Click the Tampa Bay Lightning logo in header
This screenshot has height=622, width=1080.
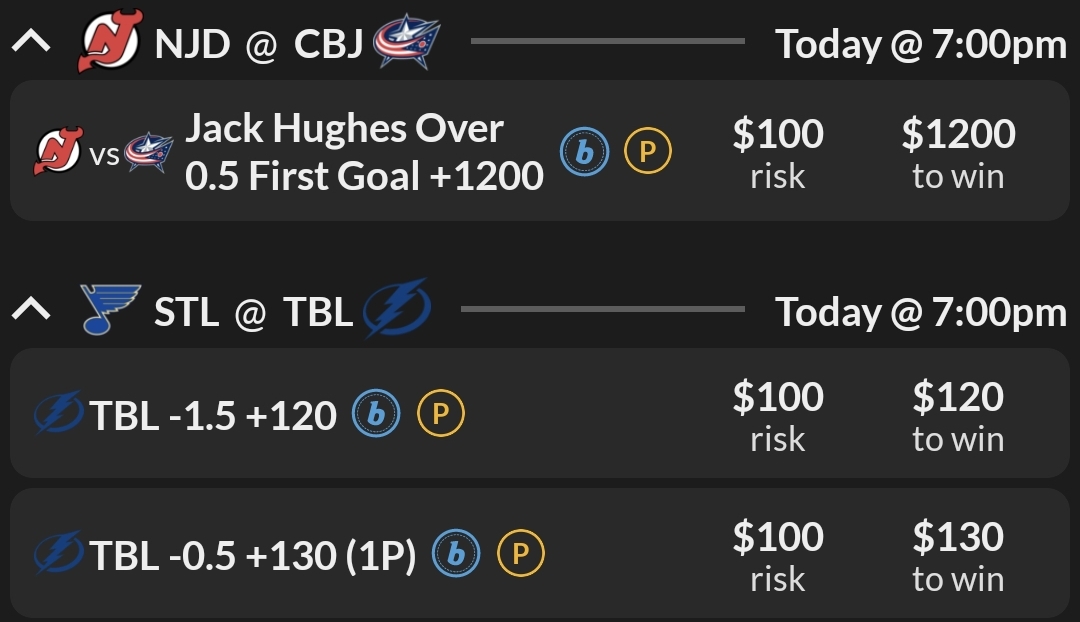click(x=396, y=310)
